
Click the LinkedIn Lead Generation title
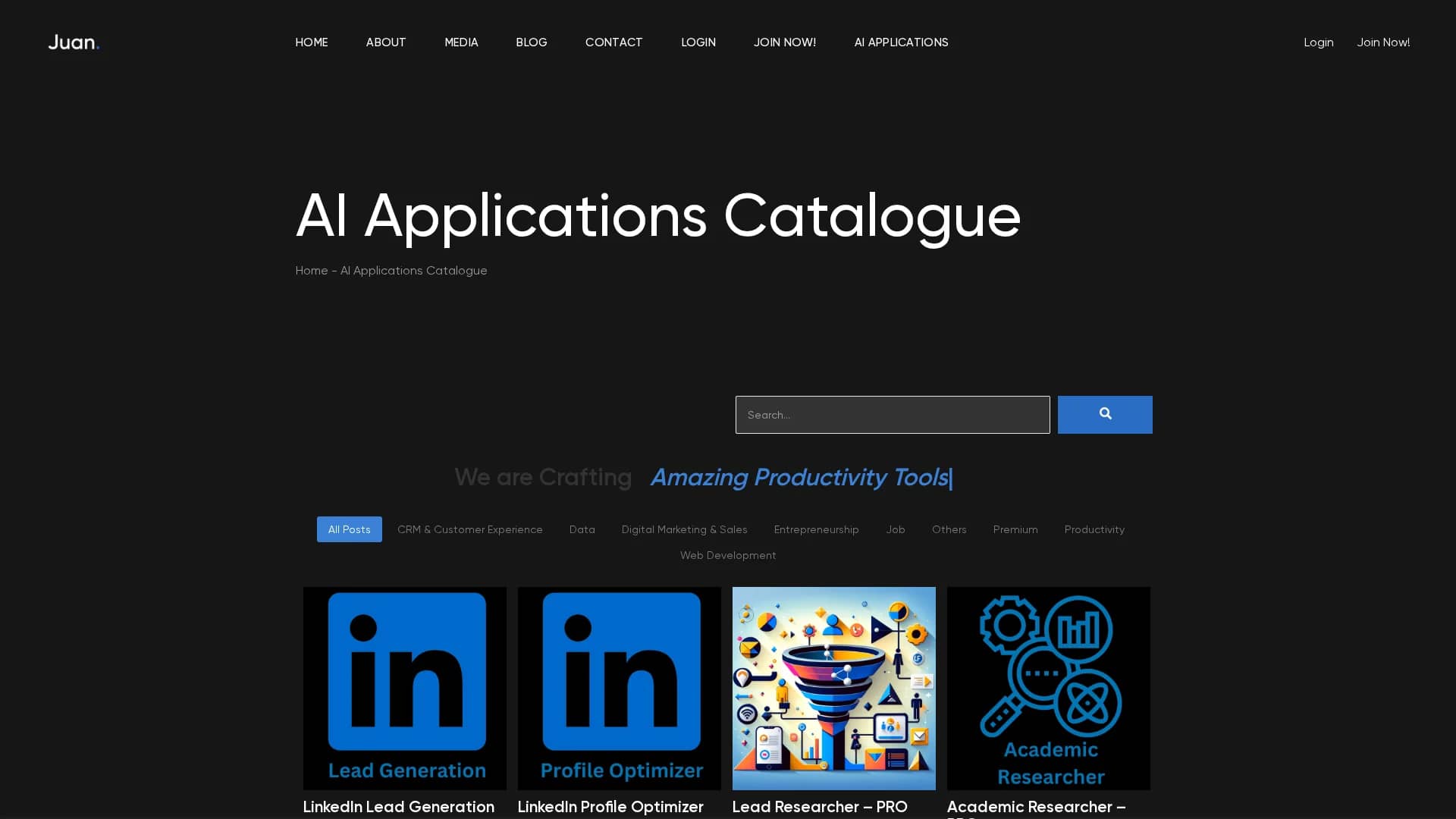coord(399,807)
